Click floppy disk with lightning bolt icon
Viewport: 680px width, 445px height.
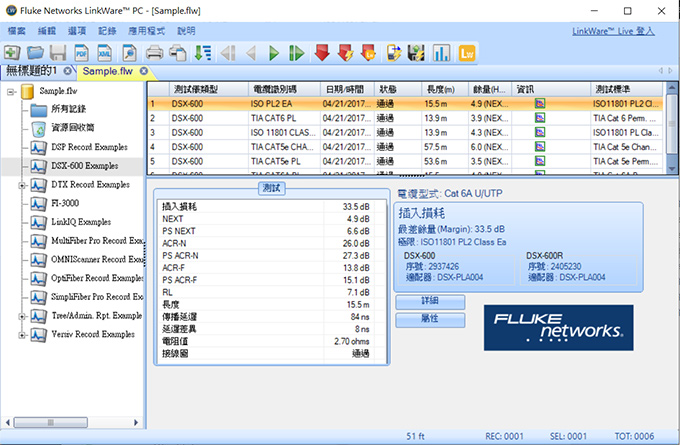pyautogui.click(x=417, y=53)
